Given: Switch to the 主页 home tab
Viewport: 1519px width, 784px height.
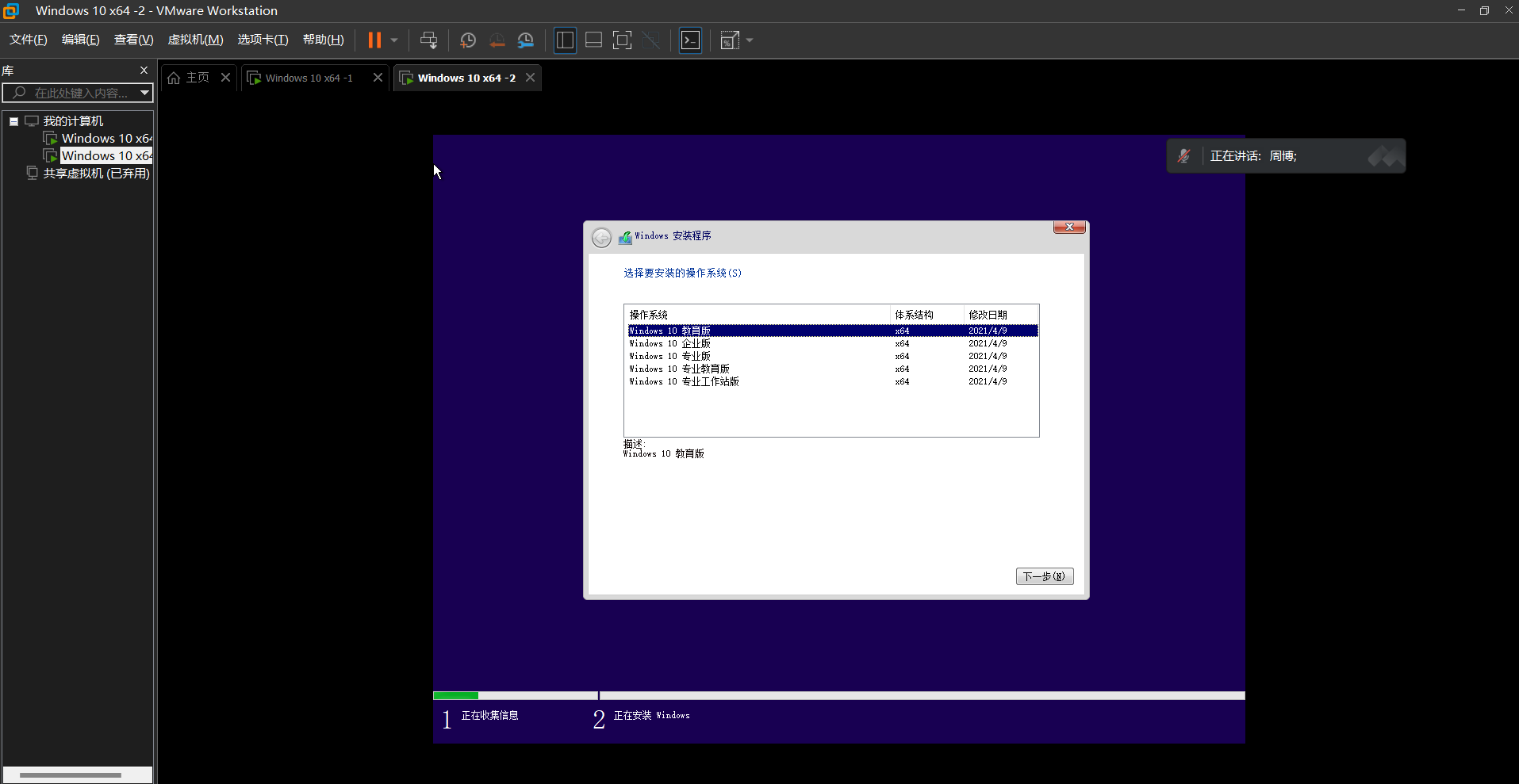Looking at the screenshot, I should point(198,78).
